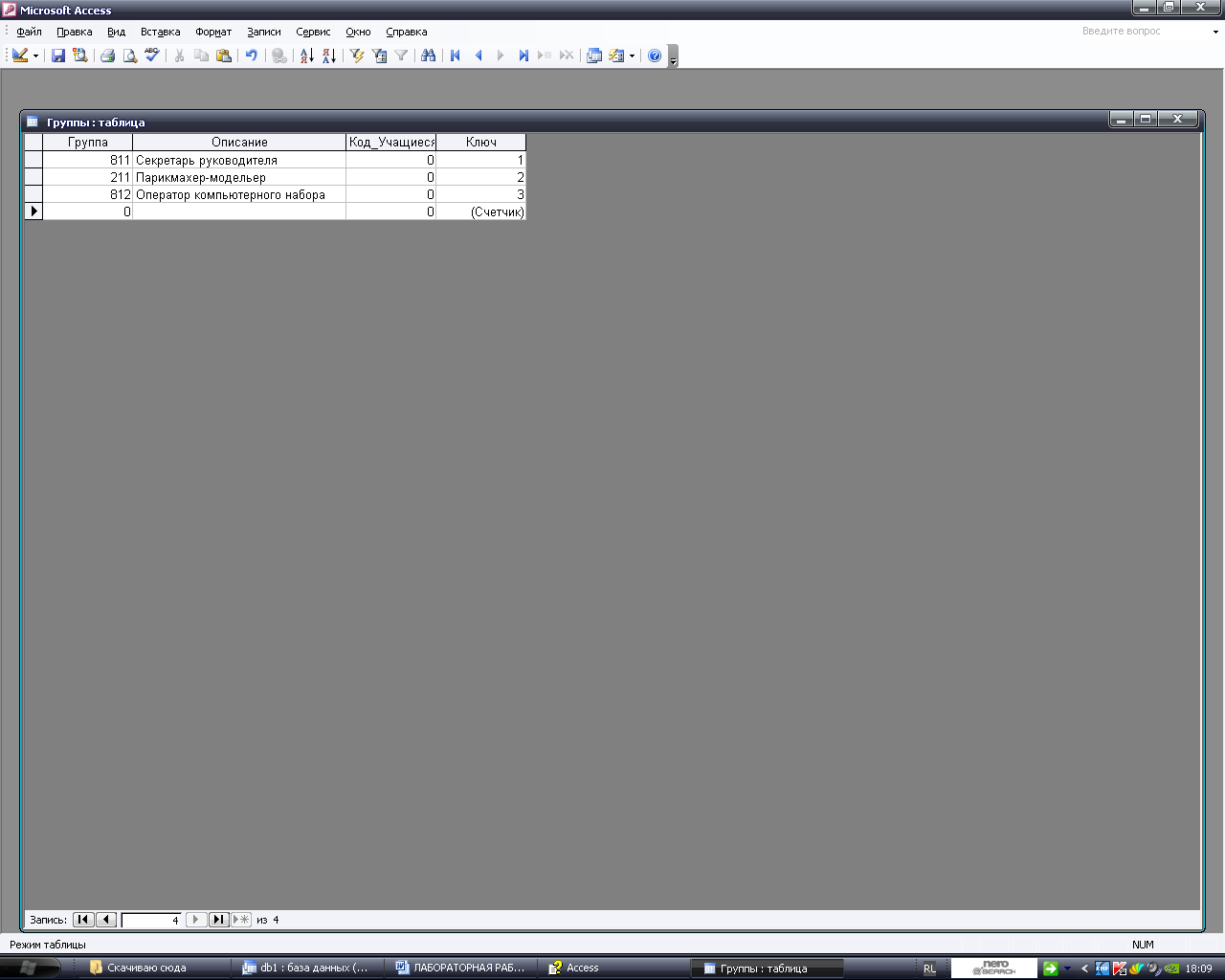Image resolution: width=1225 pixels, height=980 pixels.
Task: Open Microsoft Access Help icon
Action: [655, 56]
